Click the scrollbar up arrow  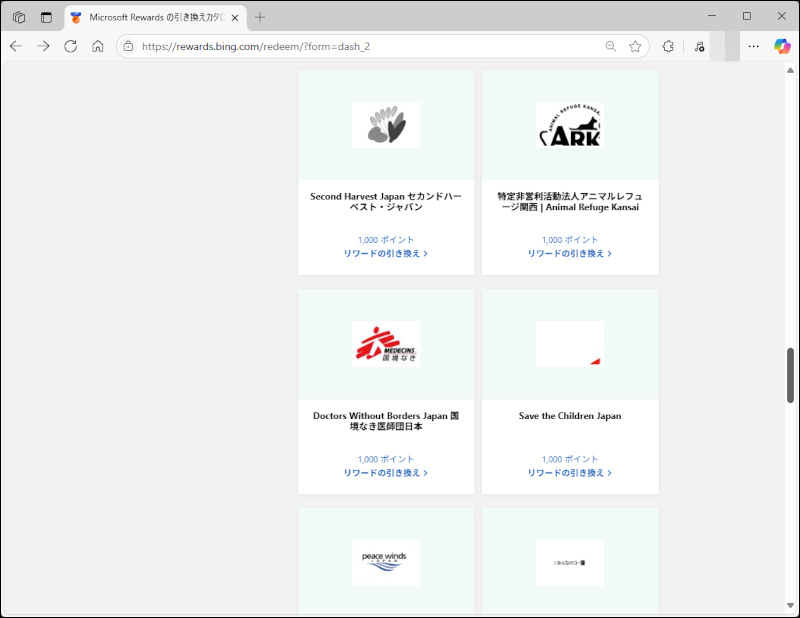click(x=790, y=70)
